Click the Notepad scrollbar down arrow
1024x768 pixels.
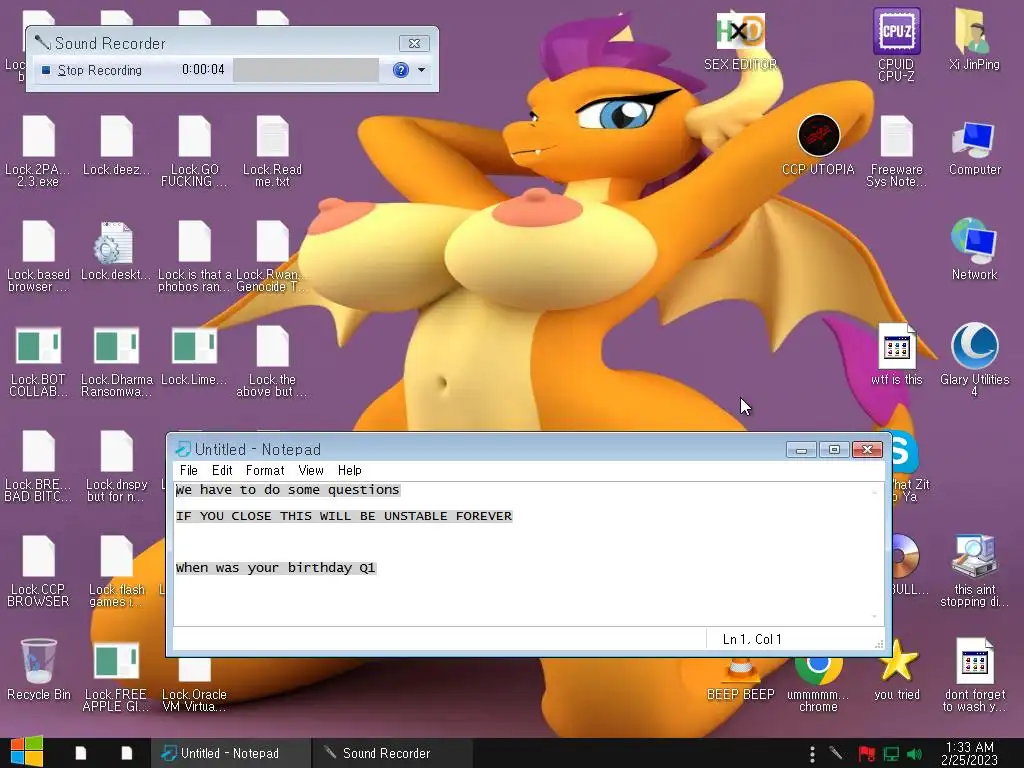(875, 616)
